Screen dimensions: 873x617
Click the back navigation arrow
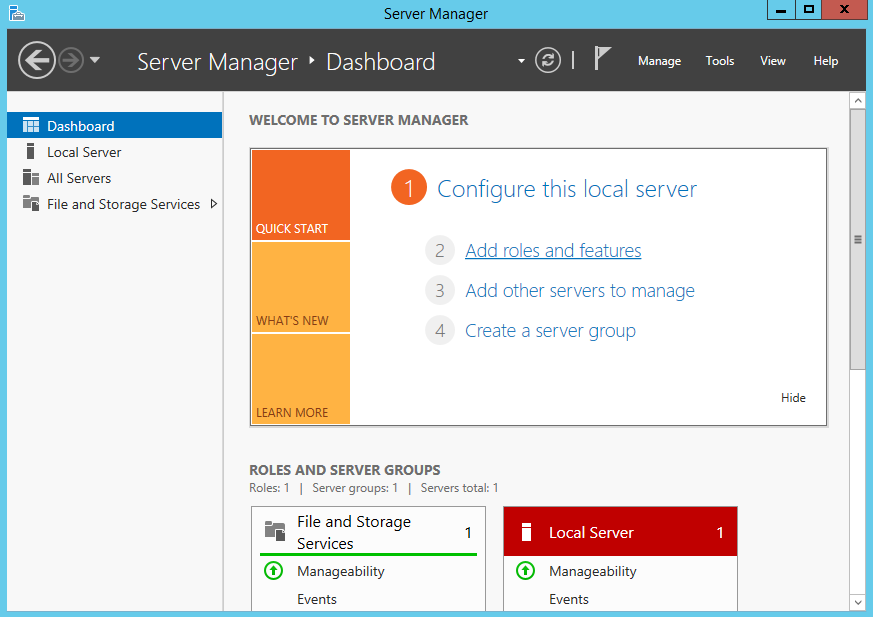pyautogui.click(x=36, y=60)
